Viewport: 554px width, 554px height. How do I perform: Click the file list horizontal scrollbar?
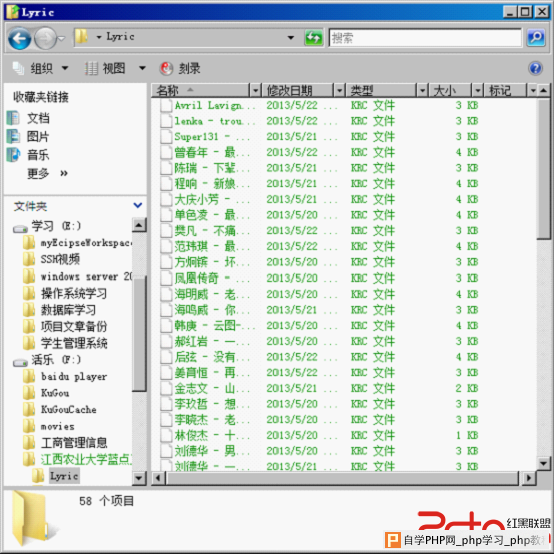[343, 478]
